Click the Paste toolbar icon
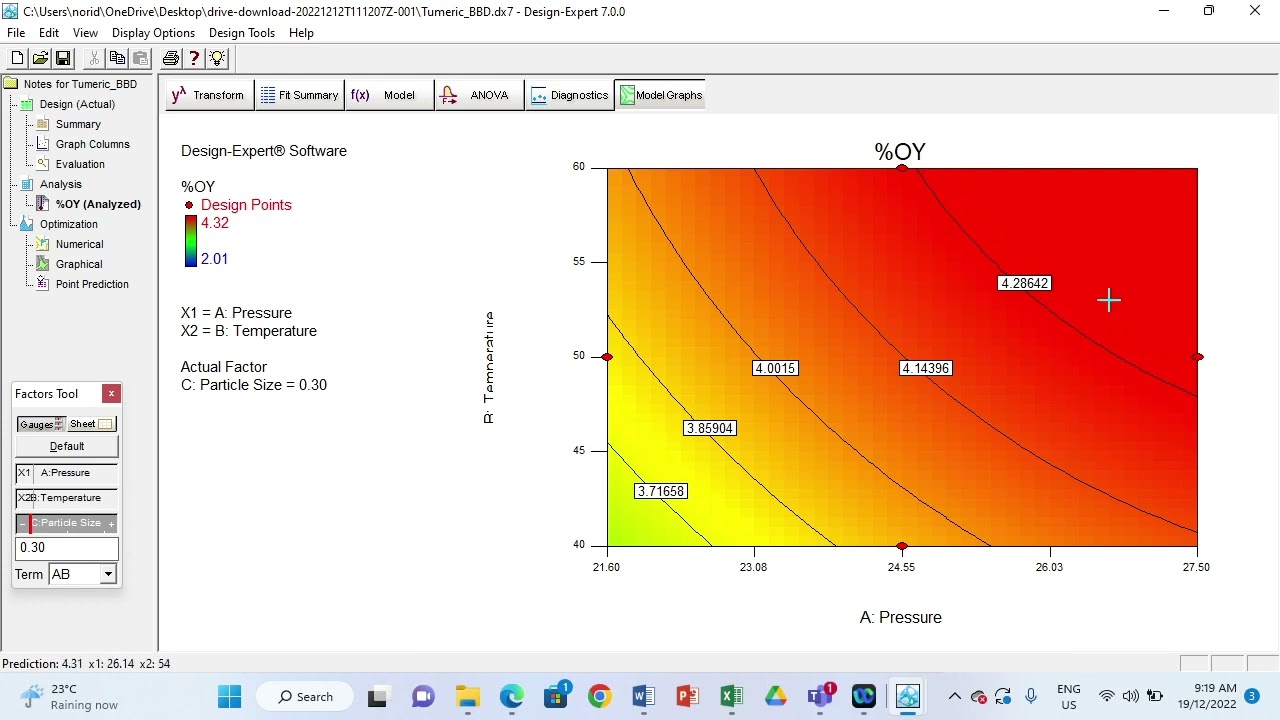This screenshot has height=720, width=1280. [140, 59]
